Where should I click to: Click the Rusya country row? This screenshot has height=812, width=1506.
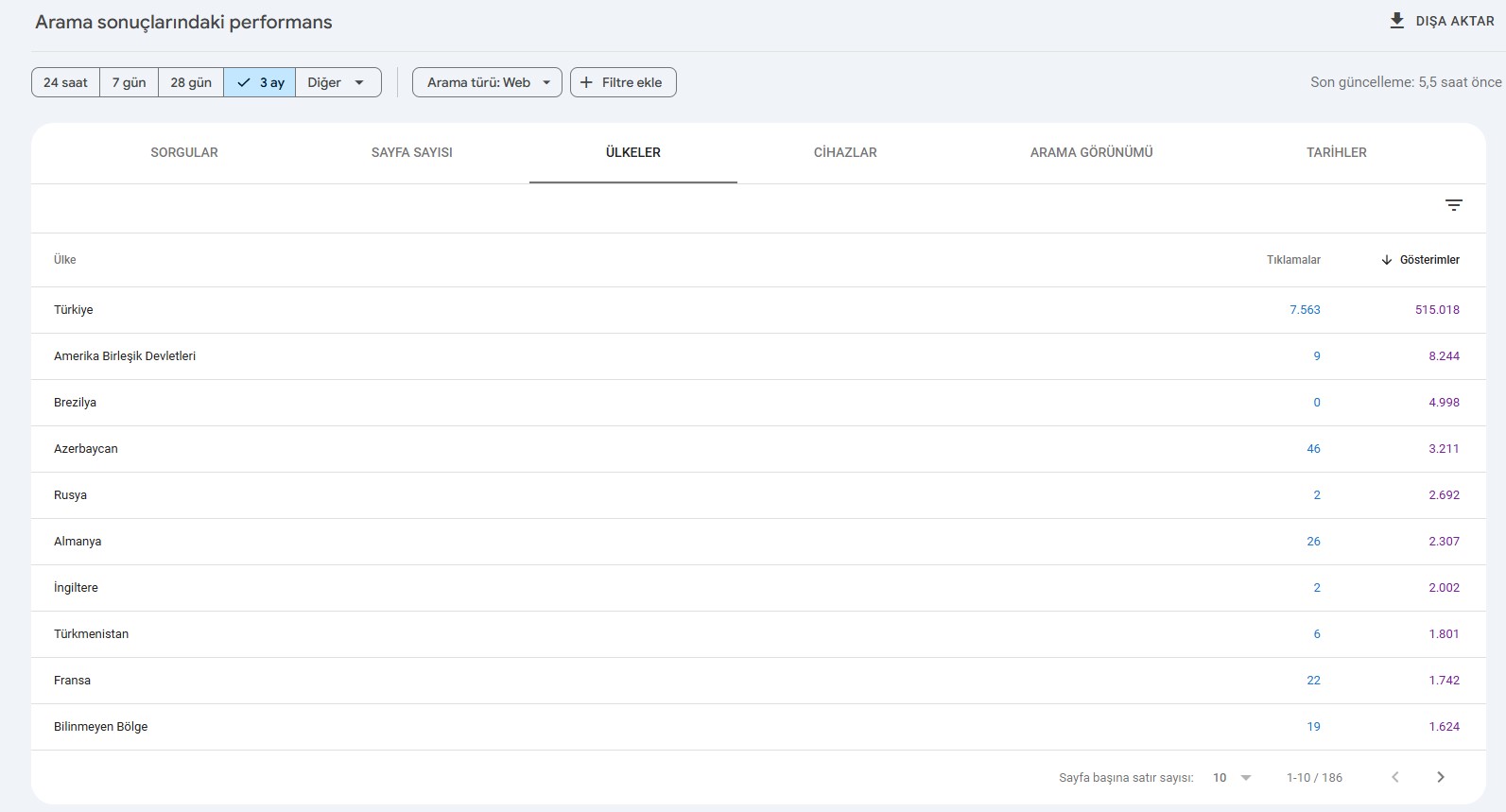point(758,495)
